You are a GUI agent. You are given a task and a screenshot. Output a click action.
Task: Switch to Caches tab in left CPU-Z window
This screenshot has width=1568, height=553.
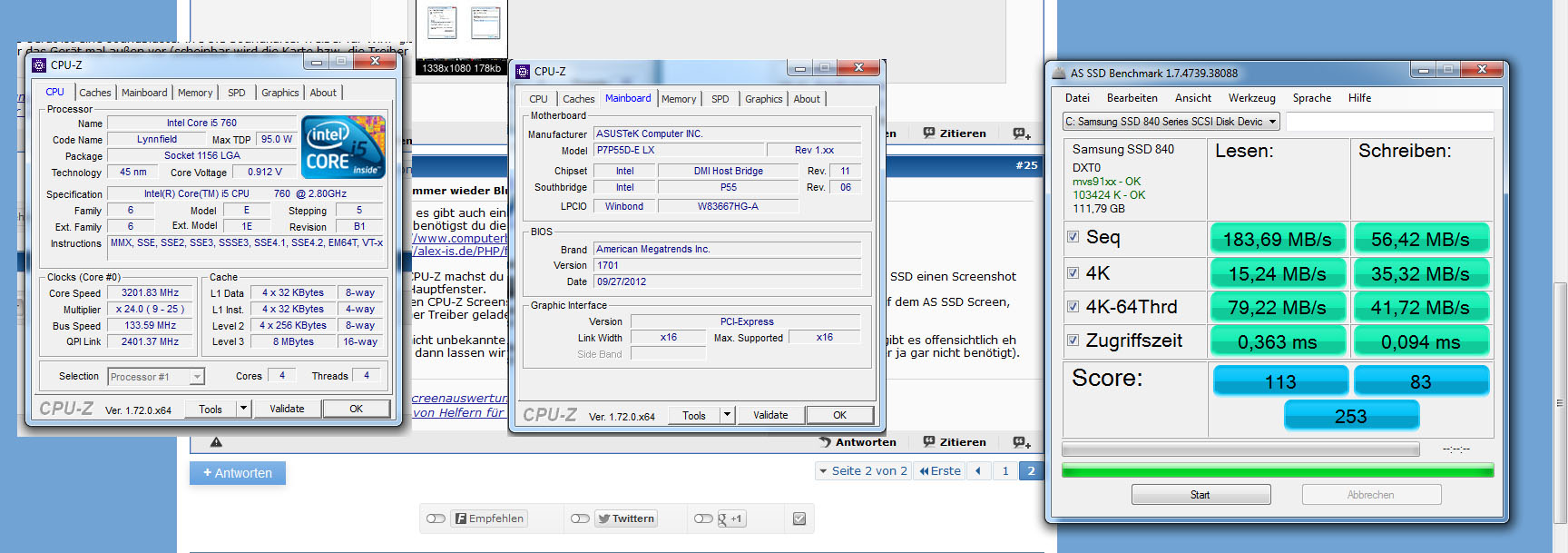coord(94,93)
